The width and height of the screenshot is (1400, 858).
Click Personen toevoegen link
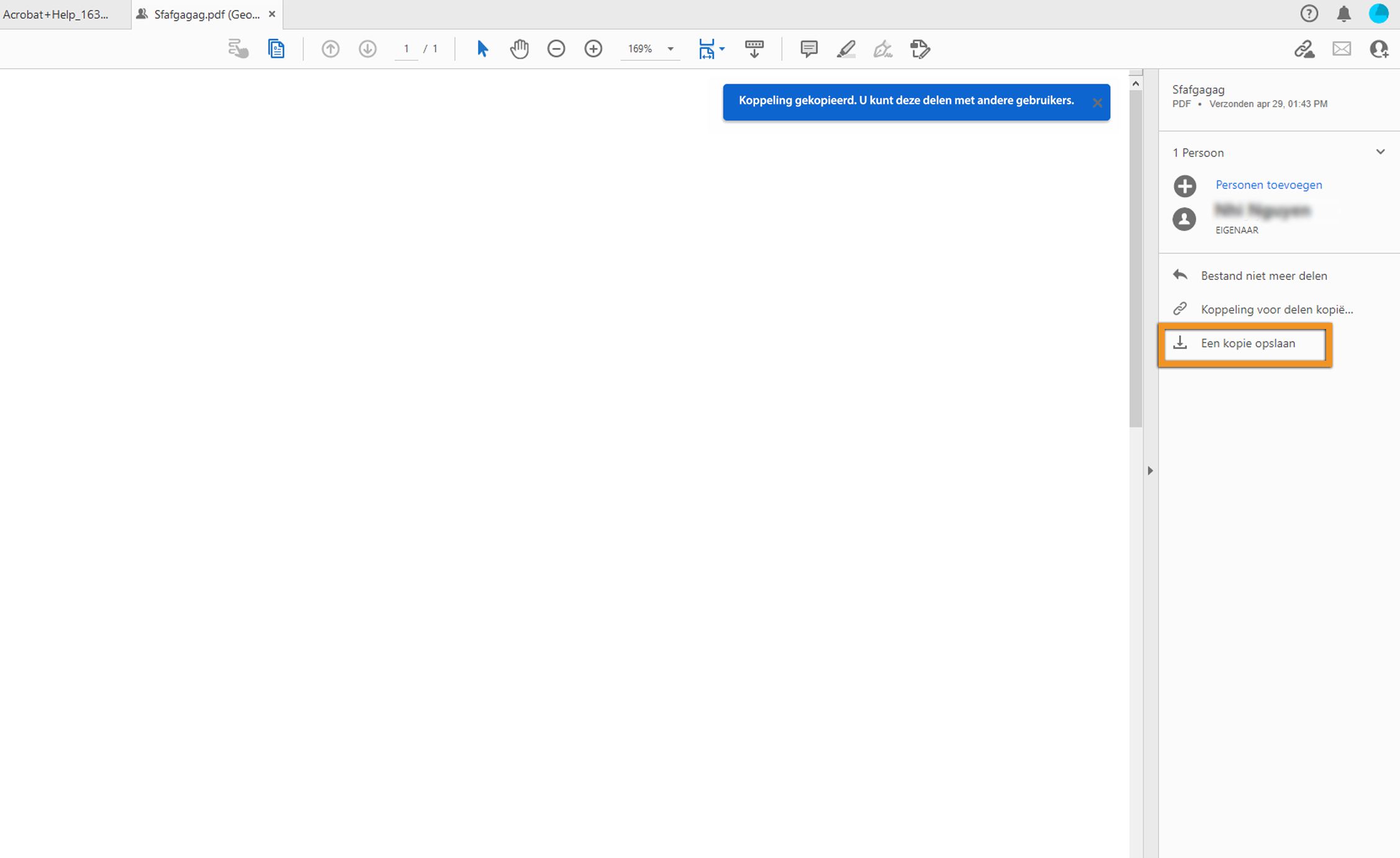click(x=1268, y=185)
